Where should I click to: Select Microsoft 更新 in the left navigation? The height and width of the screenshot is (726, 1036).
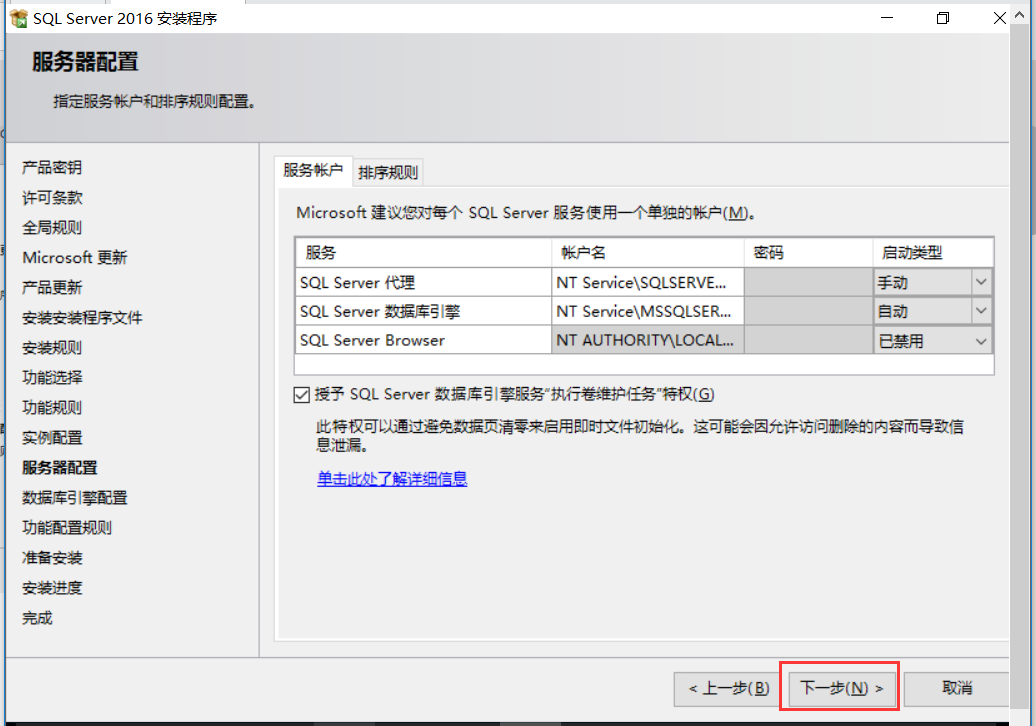(74, 257)
